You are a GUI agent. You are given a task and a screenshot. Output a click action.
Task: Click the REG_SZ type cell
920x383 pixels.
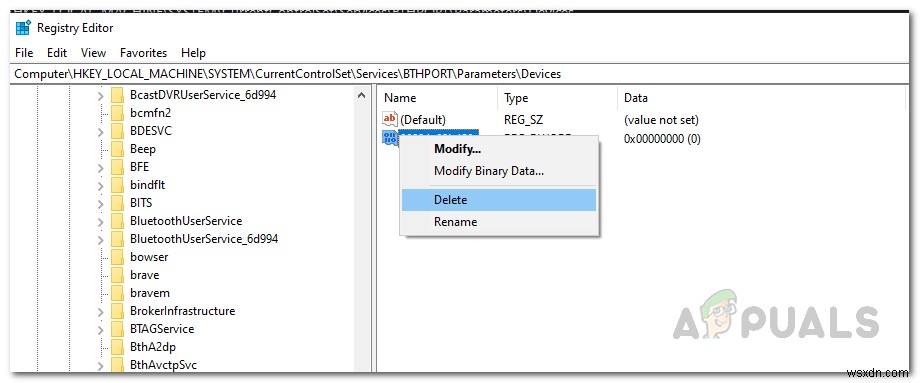point(524,120)
